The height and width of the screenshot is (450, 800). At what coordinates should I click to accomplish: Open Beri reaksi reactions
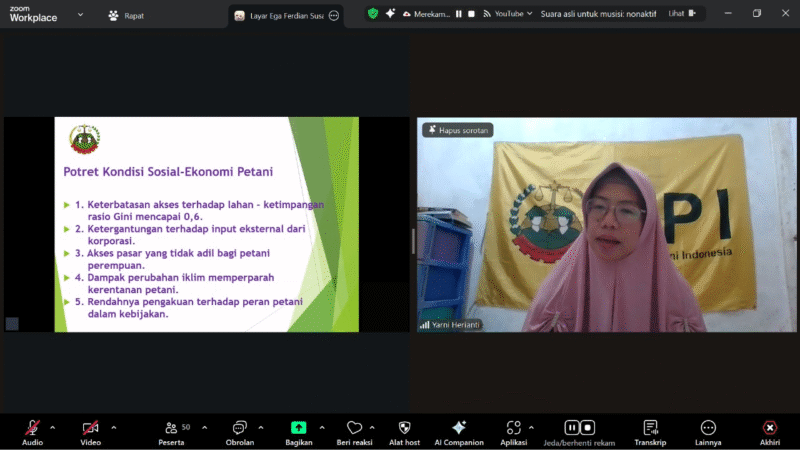pyautogui.click(x=354, y=428)
